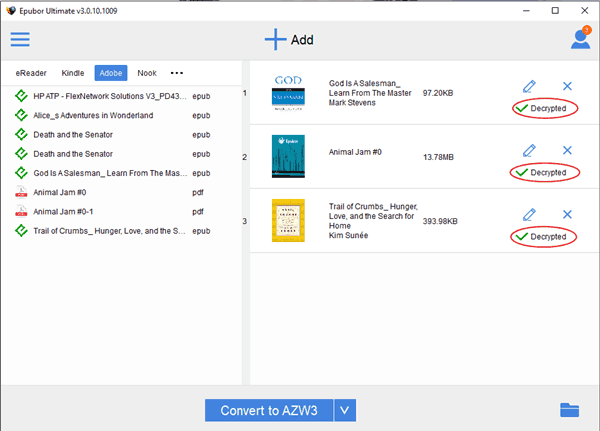Click pdf icon for Animal Jam #0
This screenshot has height=431, width=600.
(21, 192)
